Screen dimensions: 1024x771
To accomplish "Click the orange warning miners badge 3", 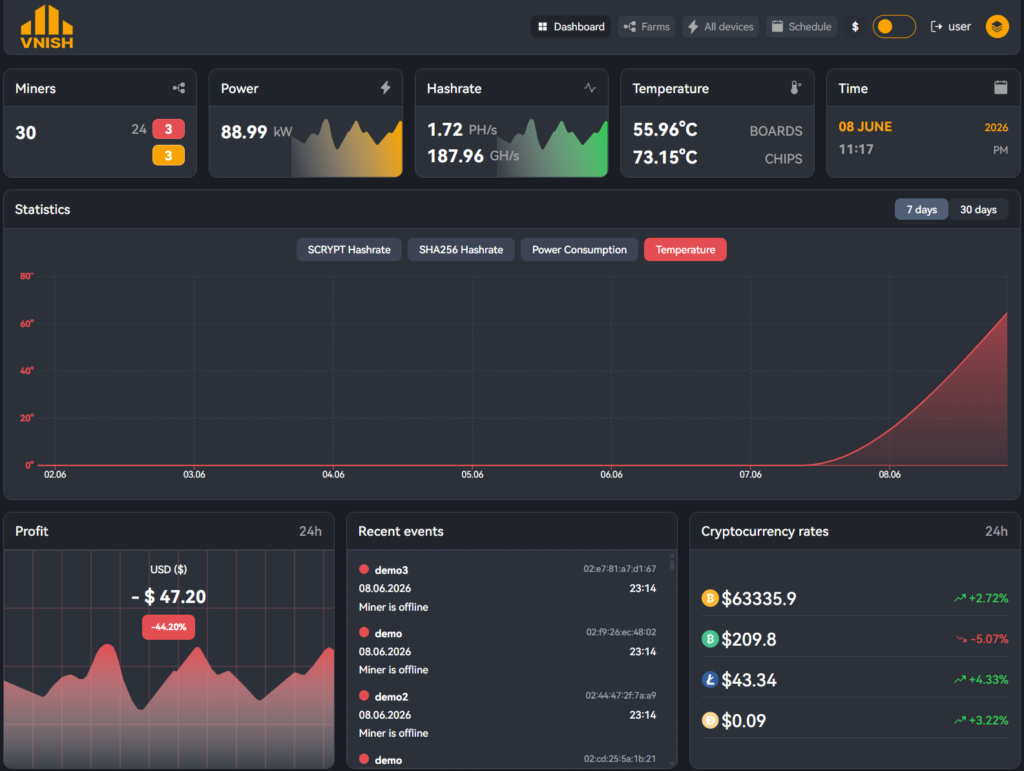I will tap(168, 155).
